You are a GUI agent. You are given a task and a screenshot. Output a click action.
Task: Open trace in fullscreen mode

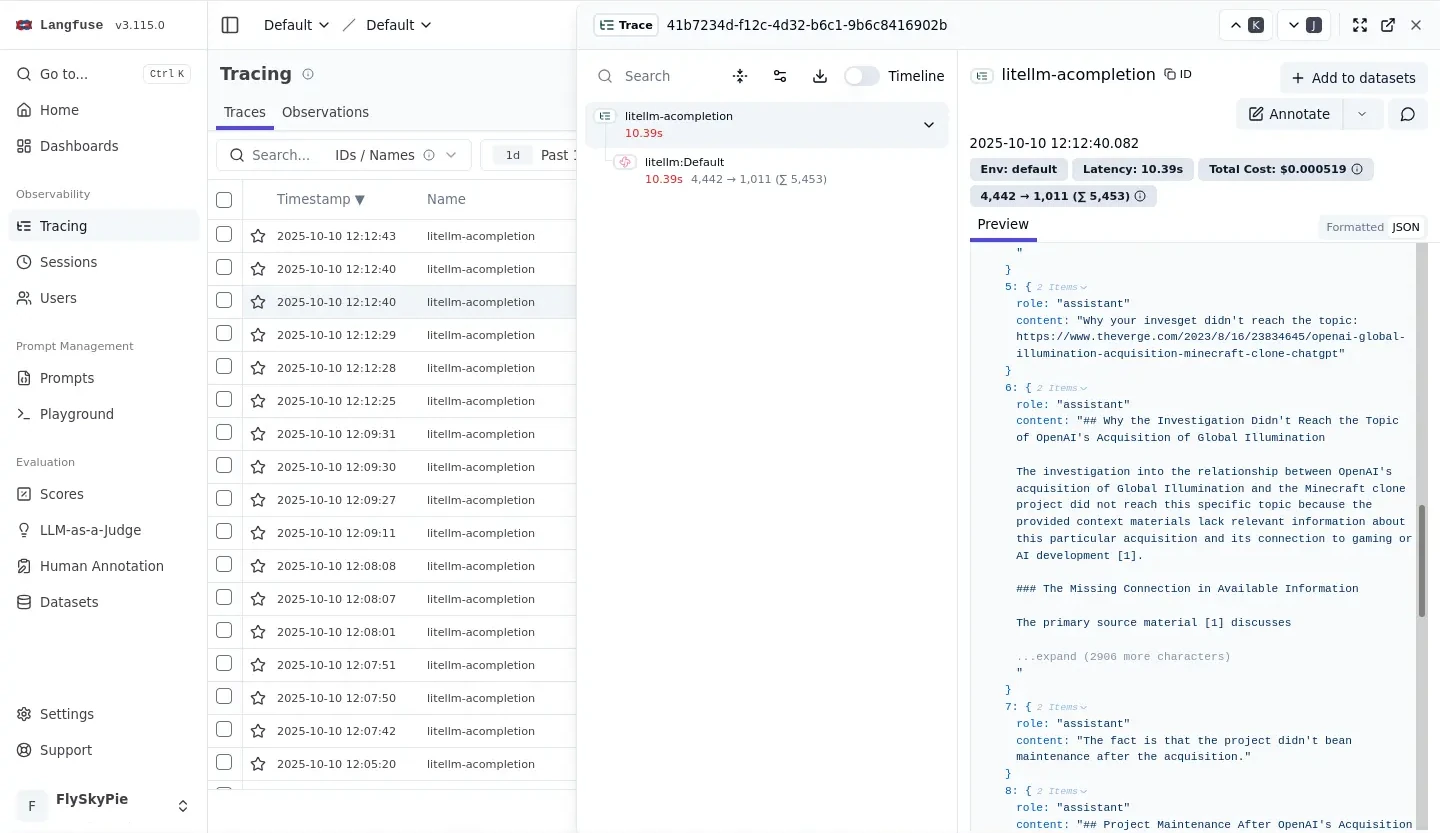(x=1360, y=25)
